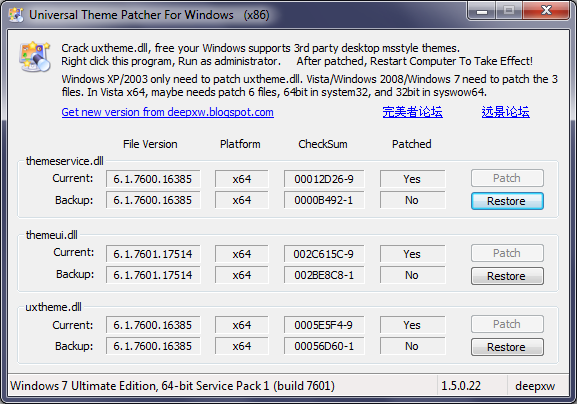Minimize the Universal Theme Patcher window
Image resolution: width=577 pixels, height=404 pixels.
[482, 11]
